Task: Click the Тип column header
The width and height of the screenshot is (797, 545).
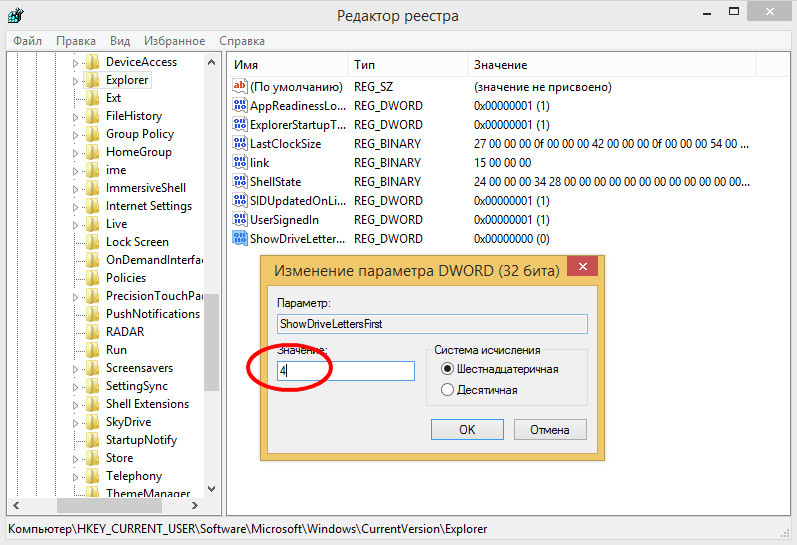Action: tap(408, 65)
